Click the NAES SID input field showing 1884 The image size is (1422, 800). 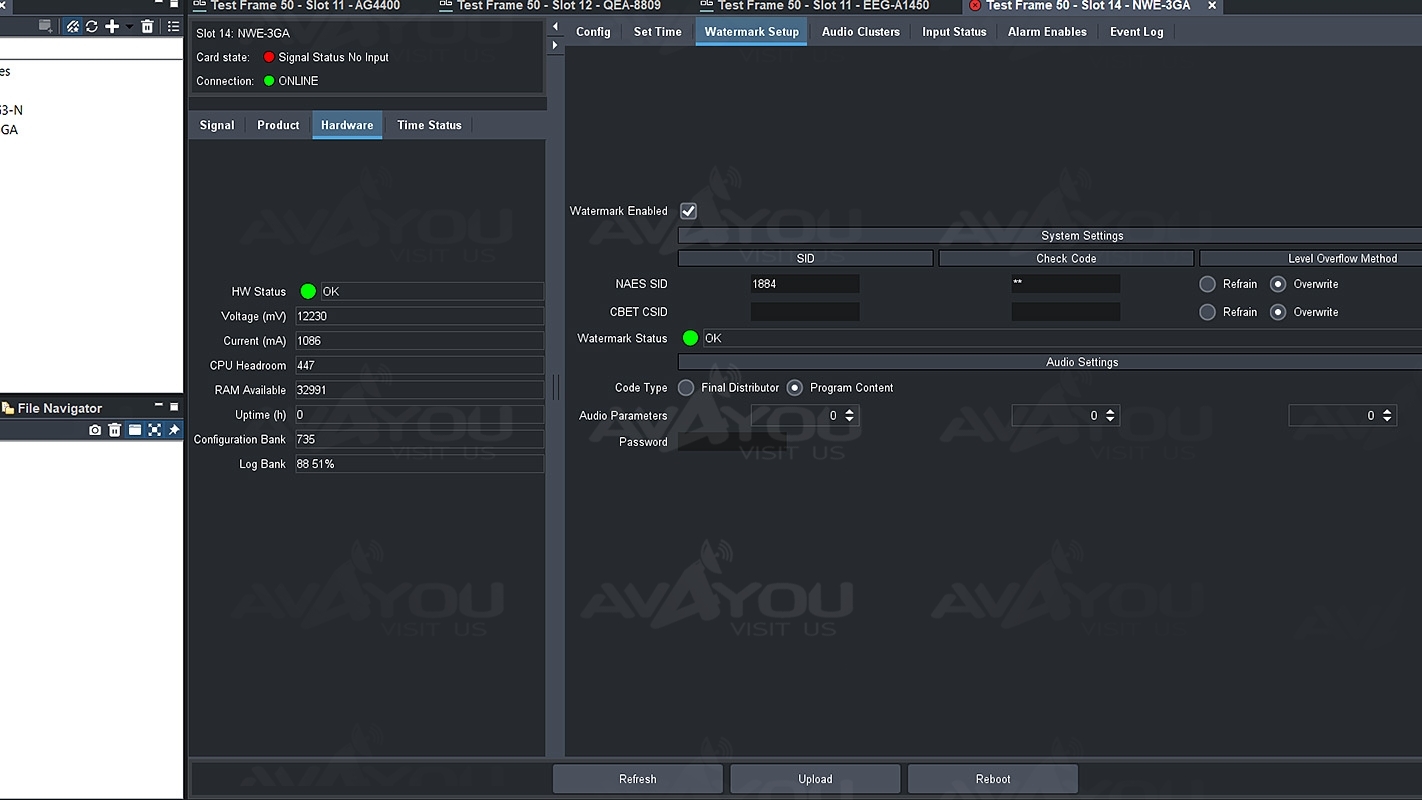[804, 284]
